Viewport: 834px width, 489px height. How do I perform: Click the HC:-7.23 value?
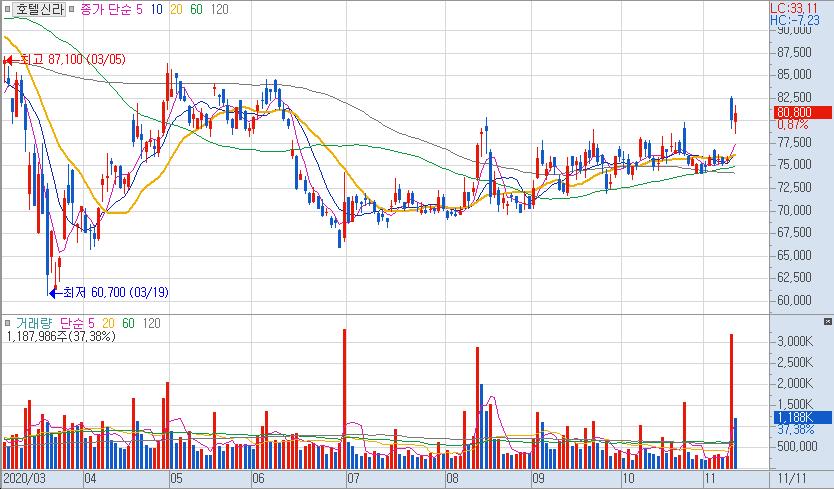click(795, 20)
